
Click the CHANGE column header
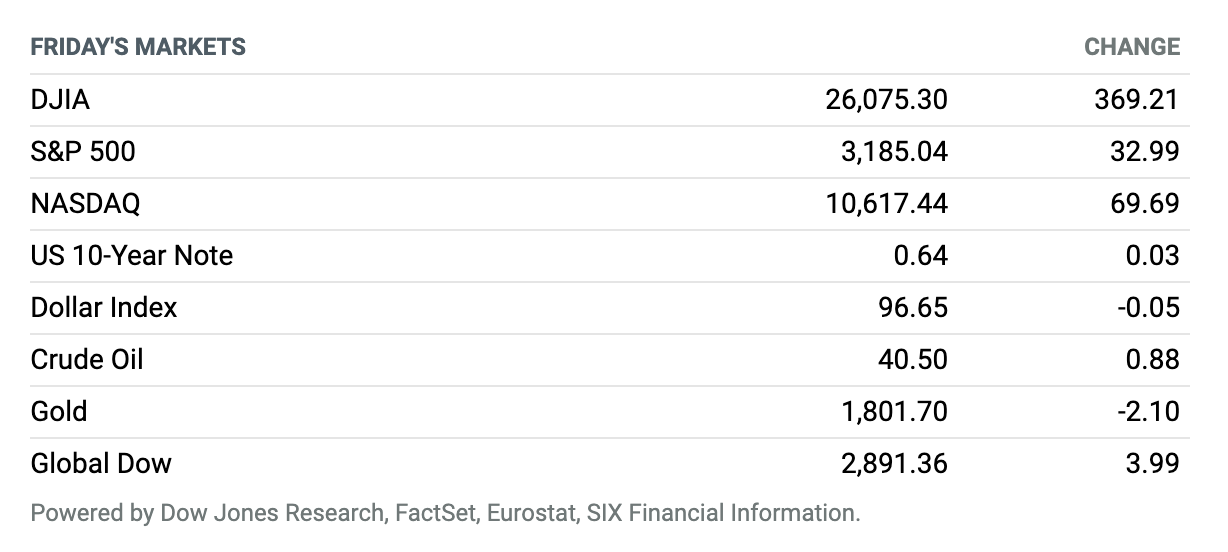coord(1132,47)
